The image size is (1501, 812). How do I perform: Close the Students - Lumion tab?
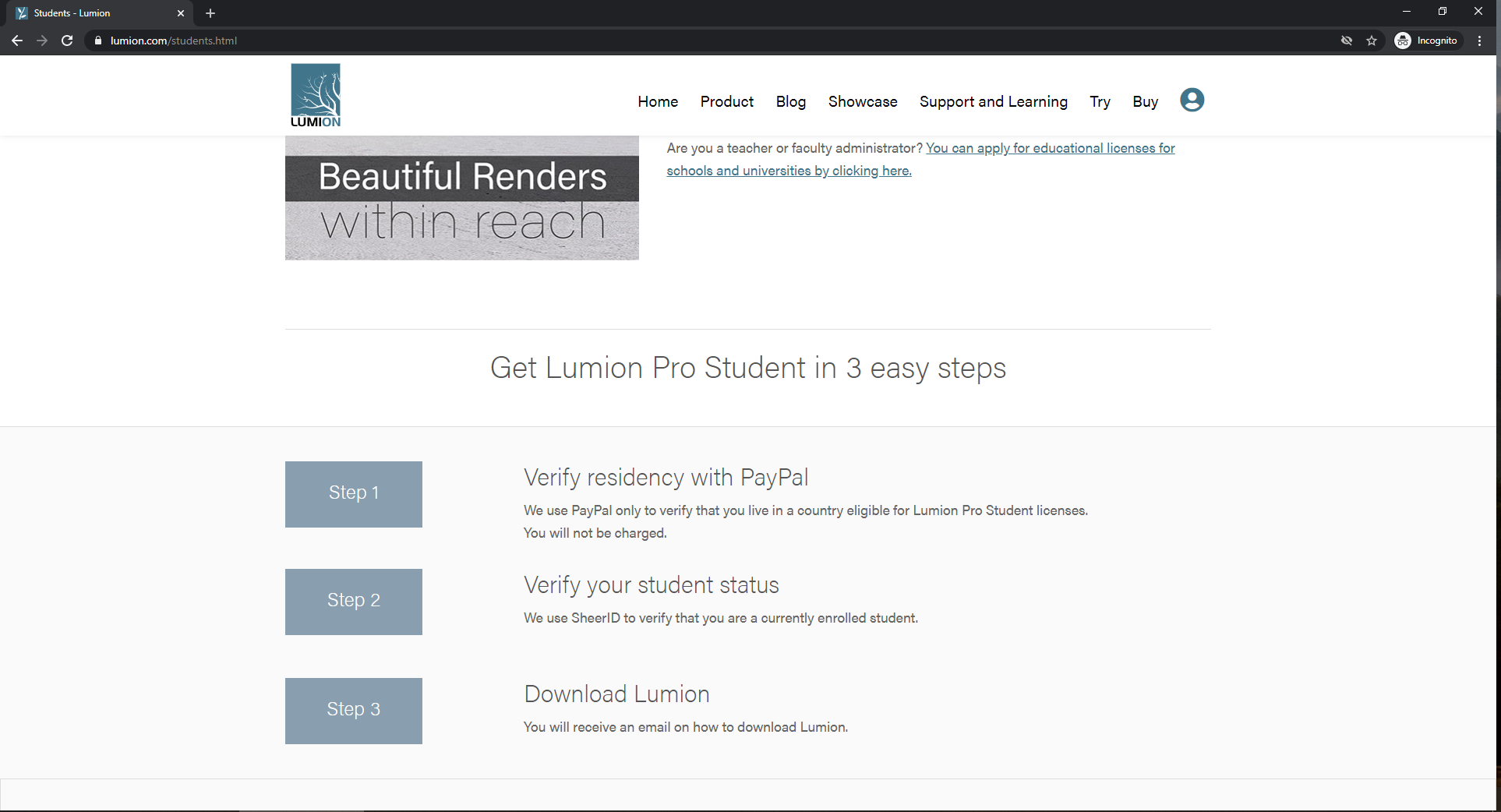tap(181, 13)
